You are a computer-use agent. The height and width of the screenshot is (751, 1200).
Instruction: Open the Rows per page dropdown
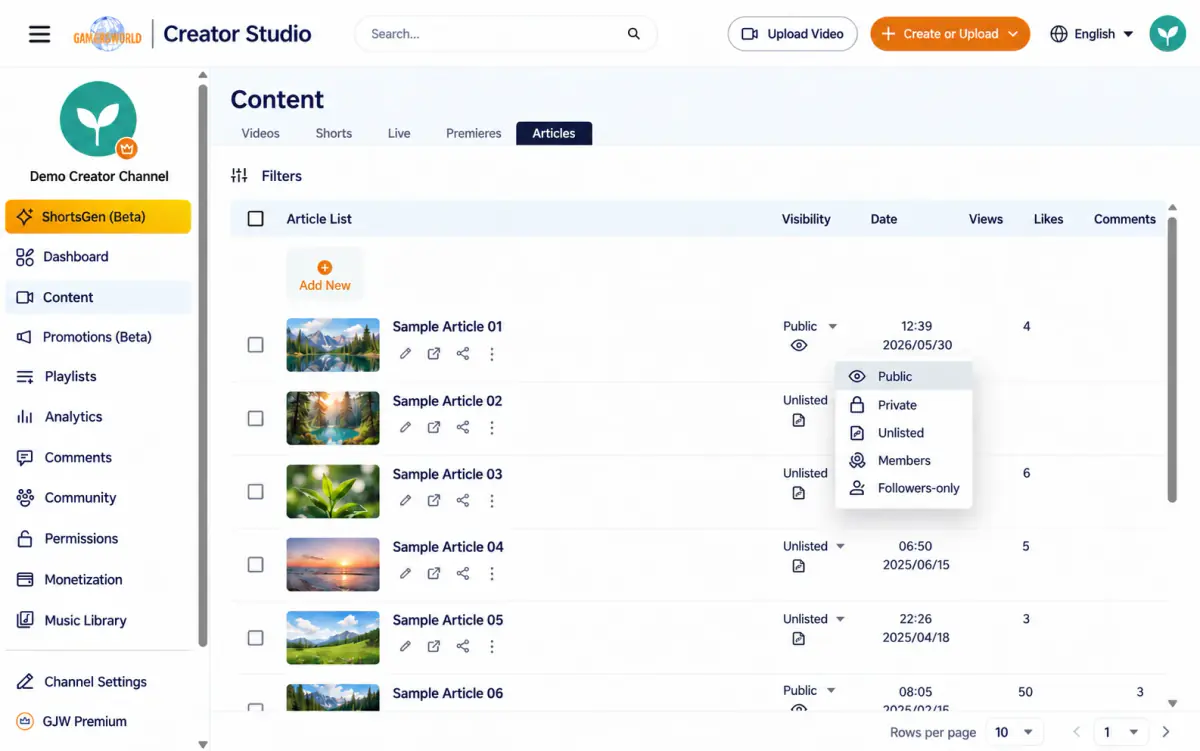pyautogui.click(x=1015, y=732)
